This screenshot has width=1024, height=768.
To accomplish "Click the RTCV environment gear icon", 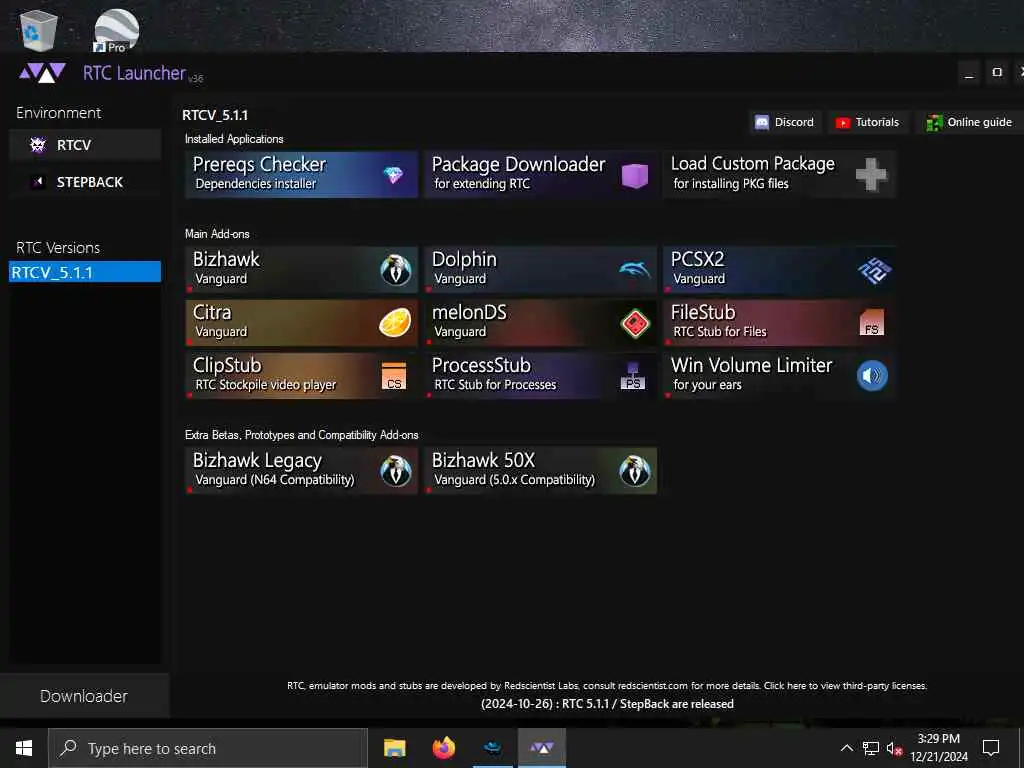I will click(x=38, y=145).
